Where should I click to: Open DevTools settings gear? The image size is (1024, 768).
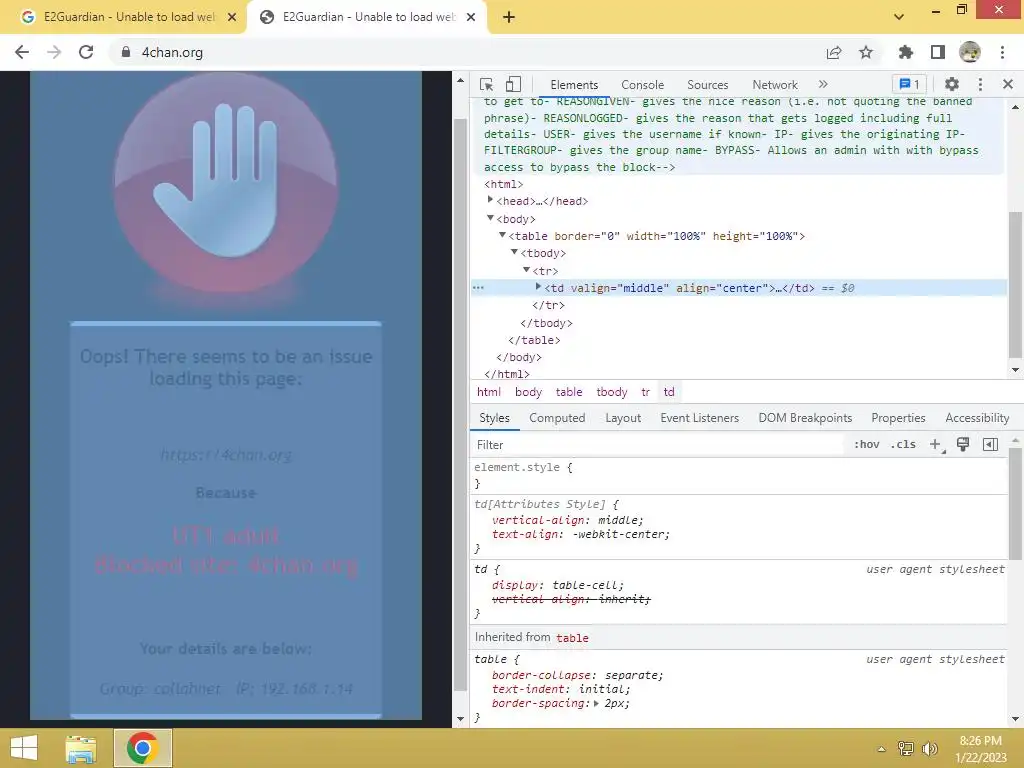pos(952,84)
